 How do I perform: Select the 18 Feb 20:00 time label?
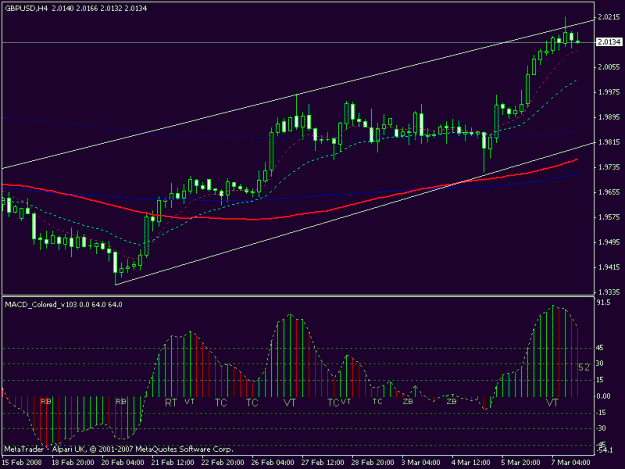(73, 463)
